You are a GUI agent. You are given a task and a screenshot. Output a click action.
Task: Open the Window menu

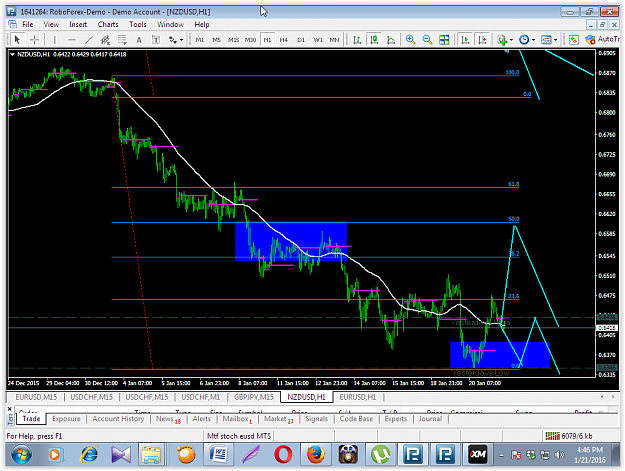(x=170, y=24)
